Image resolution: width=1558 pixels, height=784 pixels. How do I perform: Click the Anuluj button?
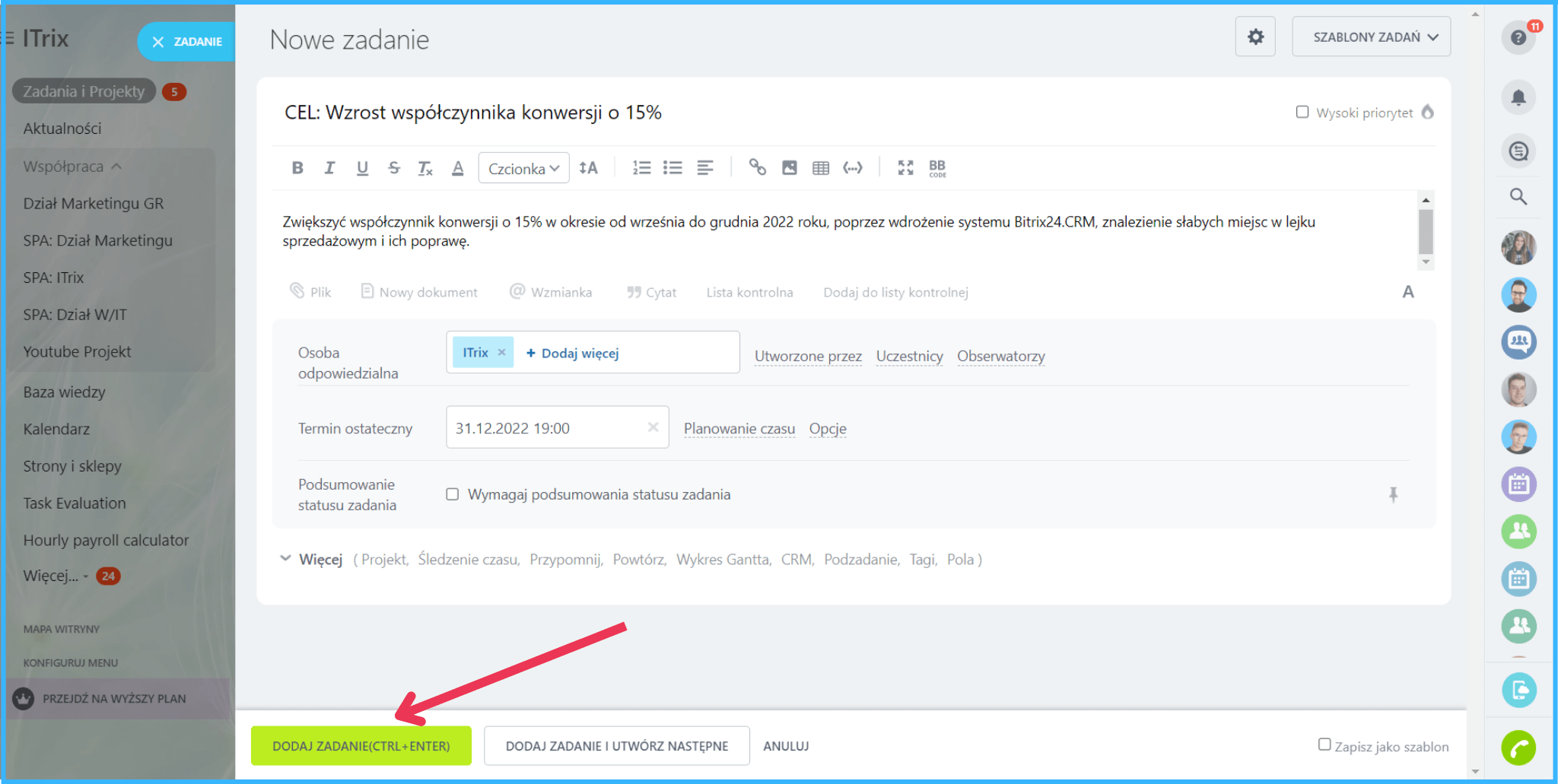786,746
